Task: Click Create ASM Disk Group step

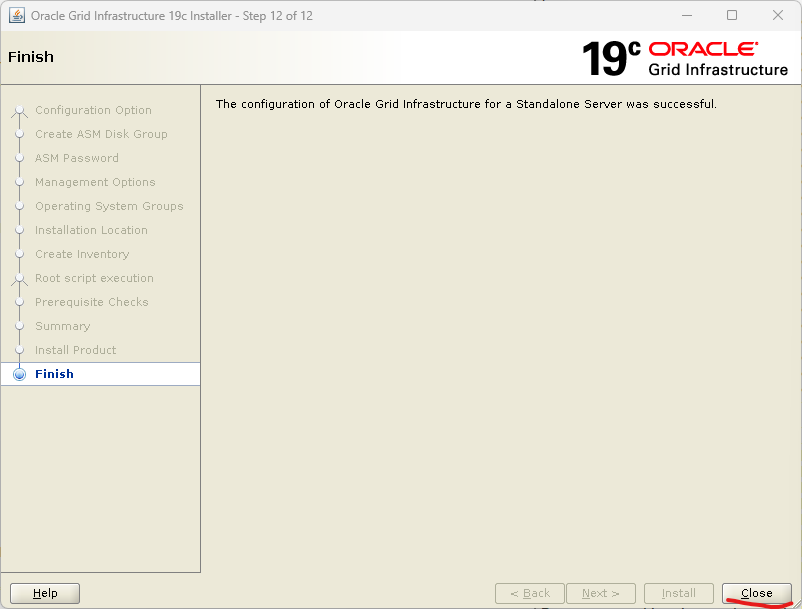Action: coord(101,134)
